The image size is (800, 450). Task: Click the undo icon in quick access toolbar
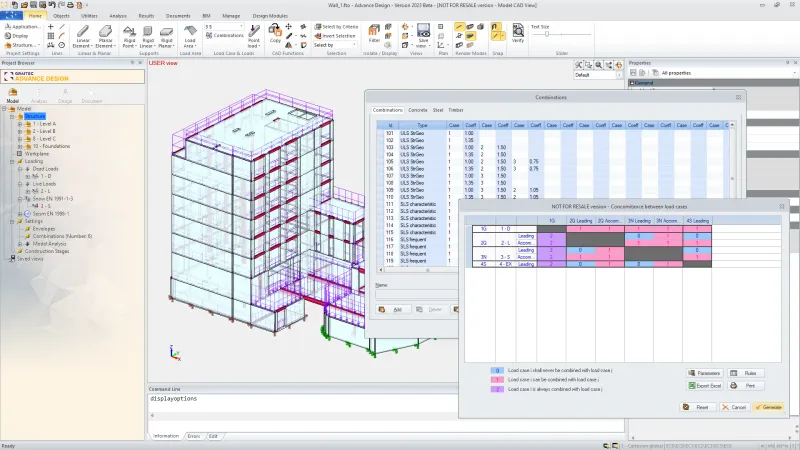[52, 5]
